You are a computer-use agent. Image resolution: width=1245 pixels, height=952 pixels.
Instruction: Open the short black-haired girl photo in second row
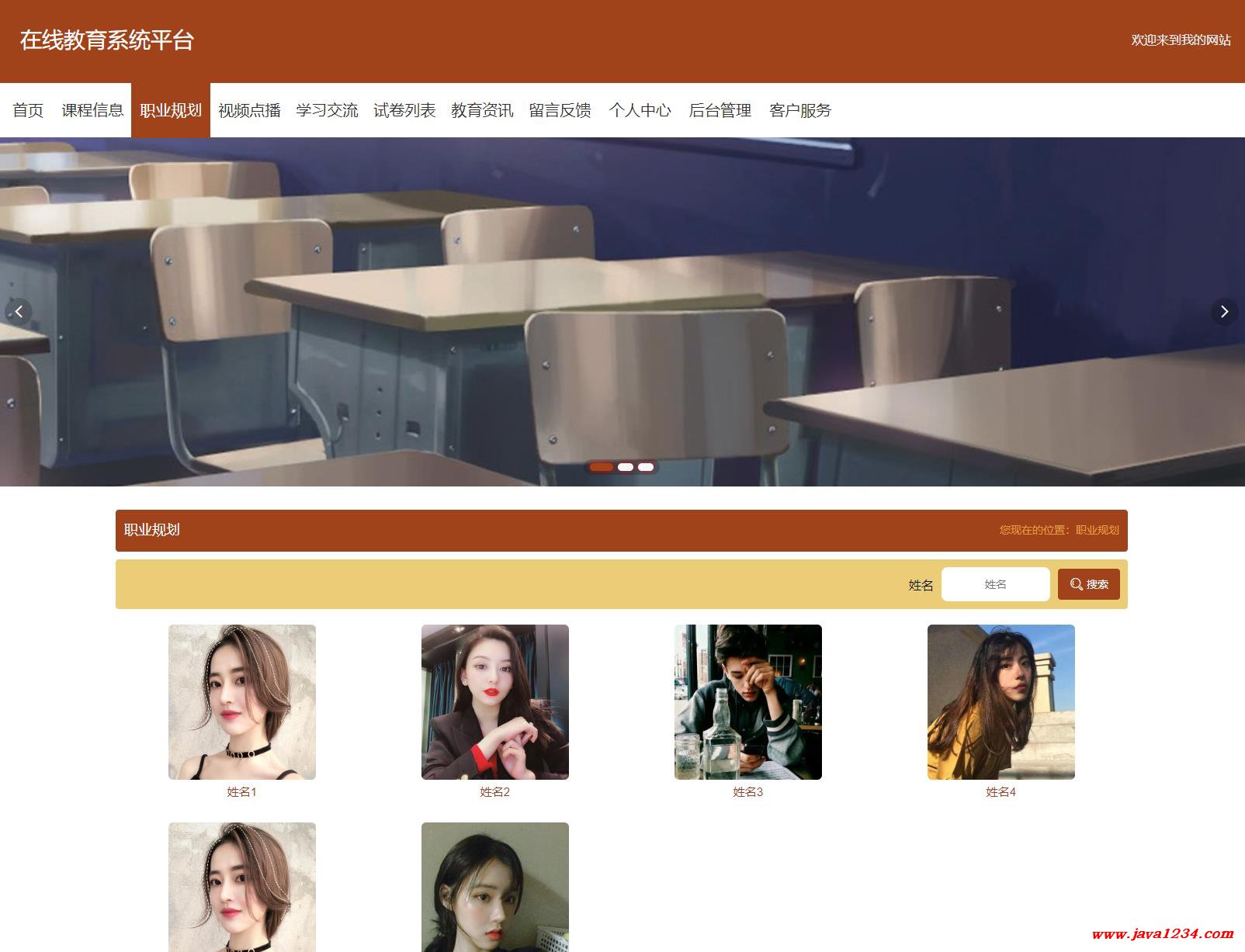495,887
